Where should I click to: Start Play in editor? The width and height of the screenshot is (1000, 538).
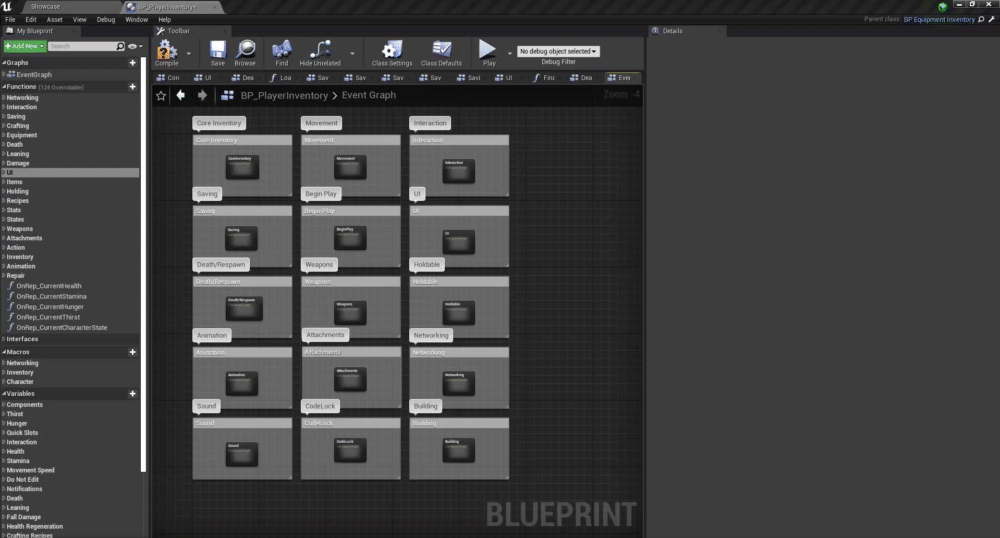tap(489, 53)
